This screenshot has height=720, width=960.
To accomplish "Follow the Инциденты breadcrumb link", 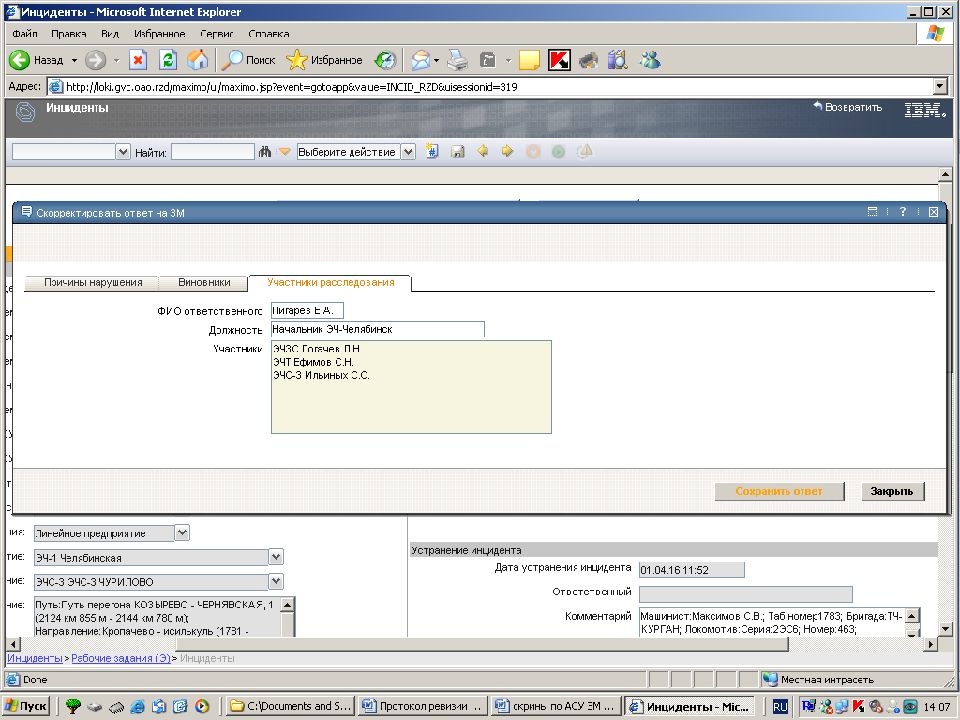I will pos(35,658).
